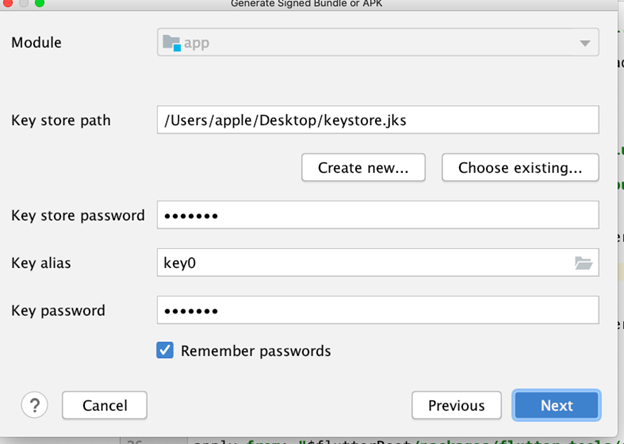Click the green maximize window button
This screenshot has width=624, height=444.
tap(40, 3)
